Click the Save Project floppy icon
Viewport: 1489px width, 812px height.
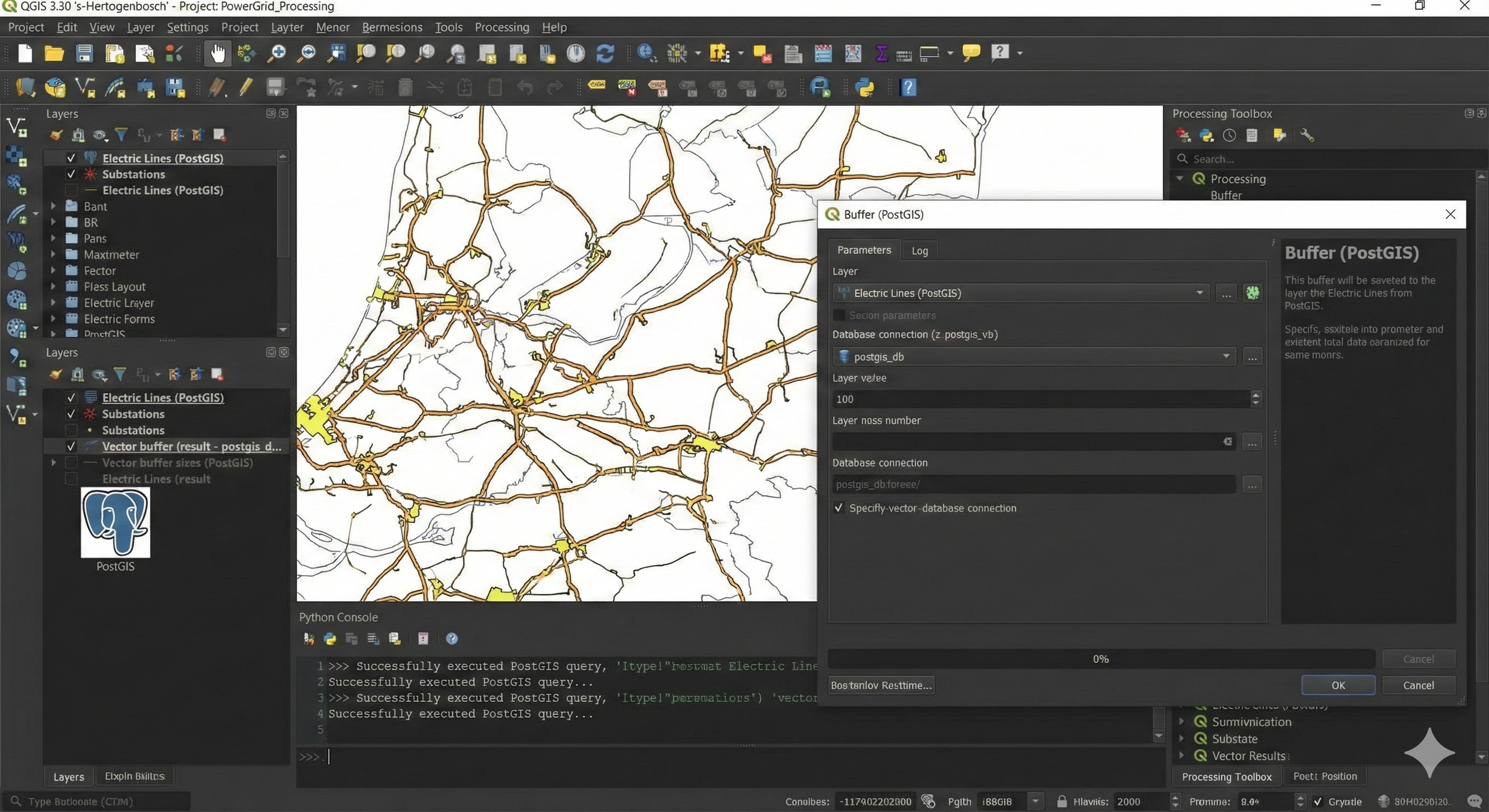click(84, 54)
